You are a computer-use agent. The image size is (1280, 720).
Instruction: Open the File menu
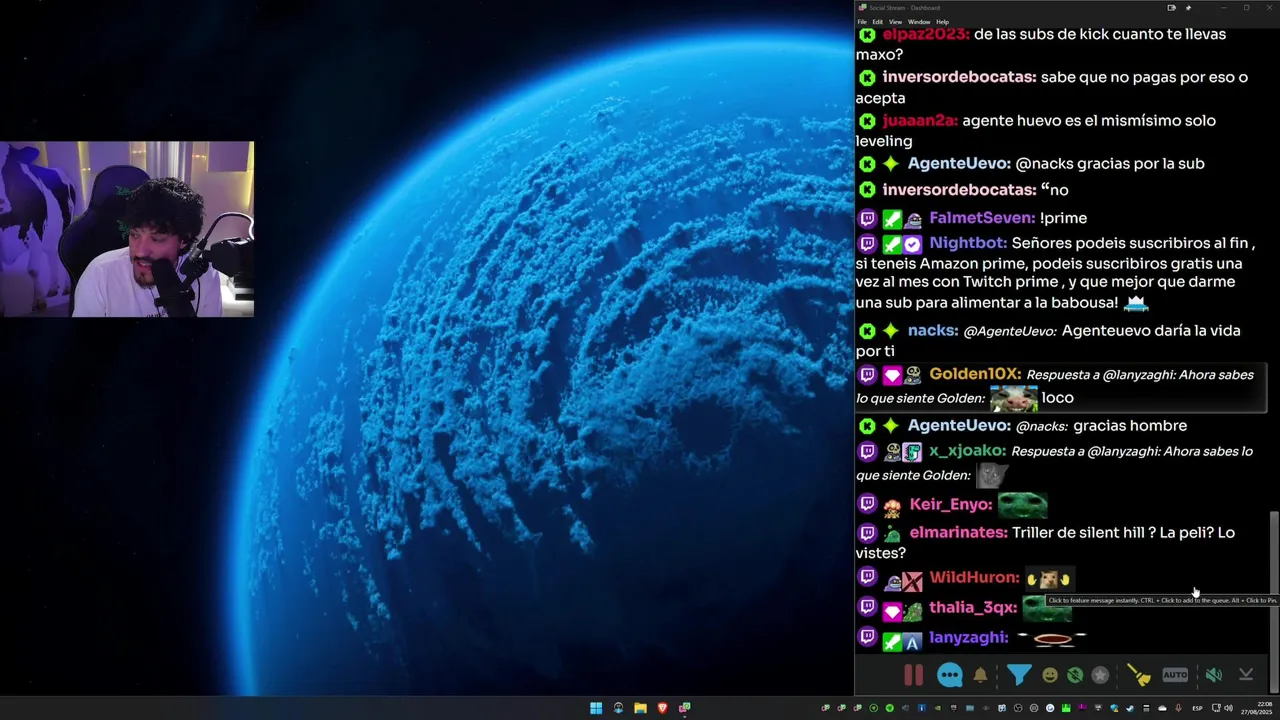pos(862,21)
